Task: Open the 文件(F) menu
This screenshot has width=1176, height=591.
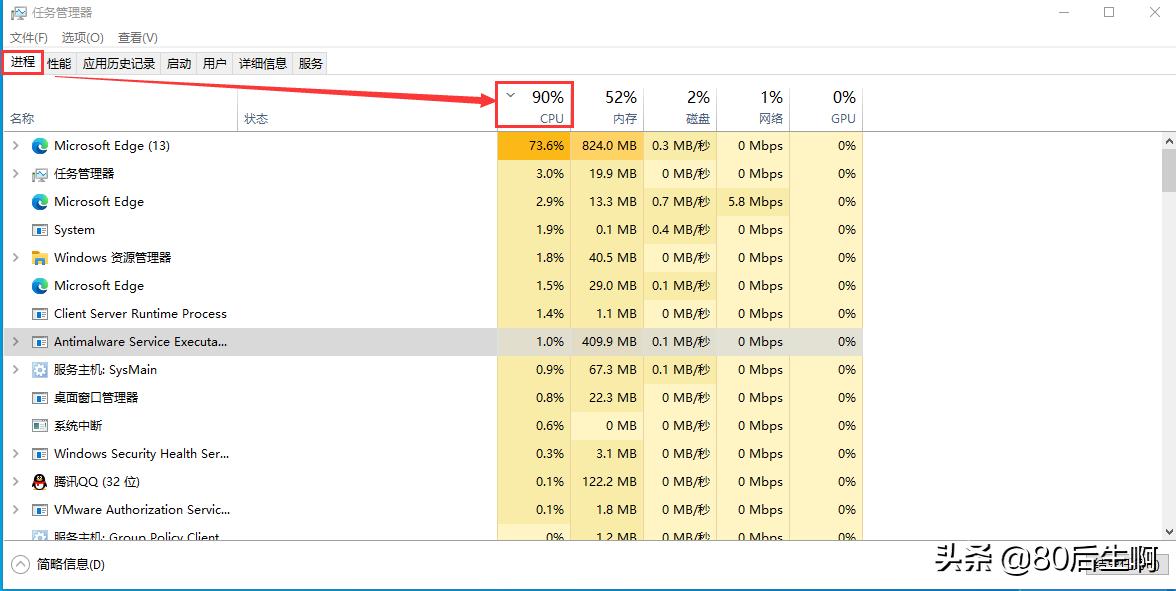Action: [x=29, y=38]
